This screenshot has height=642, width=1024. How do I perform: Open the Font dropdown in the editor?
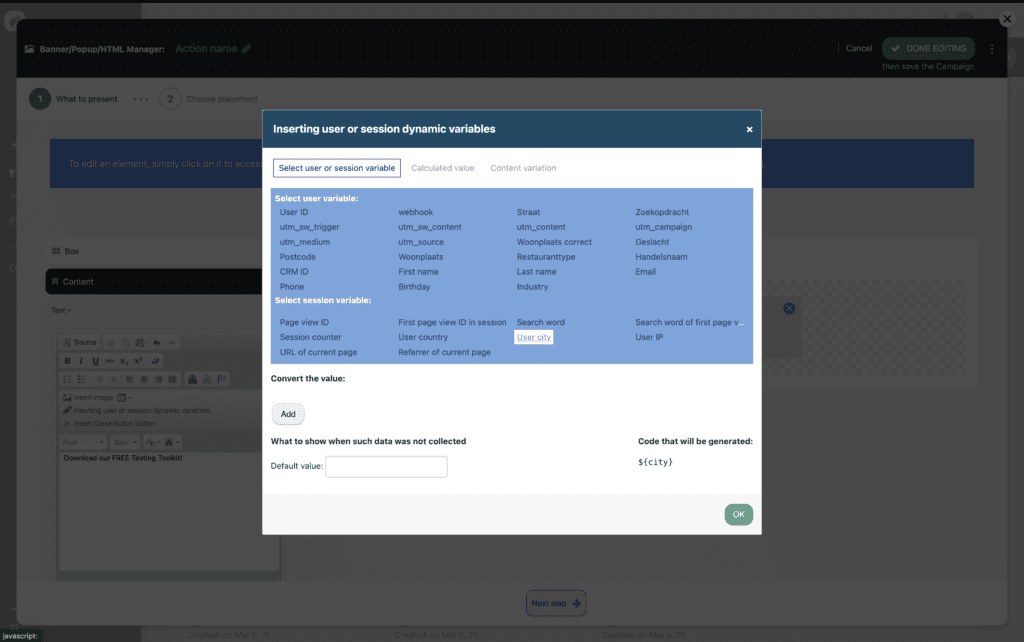click(x=82, y=441)
